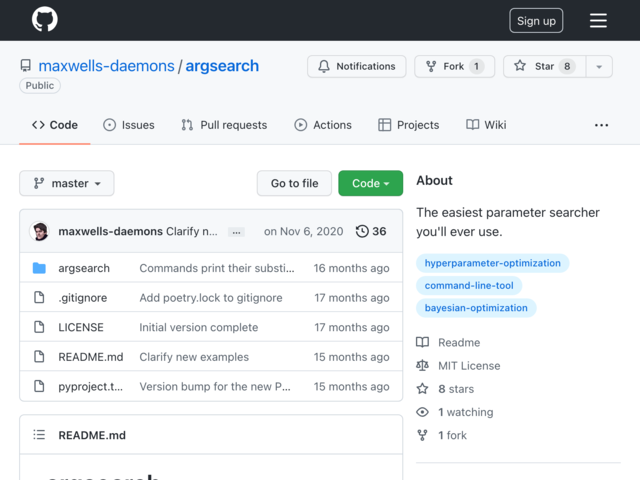The image size is (640, 480).
Task: Open commit 'Clarify new examples'
Action: pos(194,357)
